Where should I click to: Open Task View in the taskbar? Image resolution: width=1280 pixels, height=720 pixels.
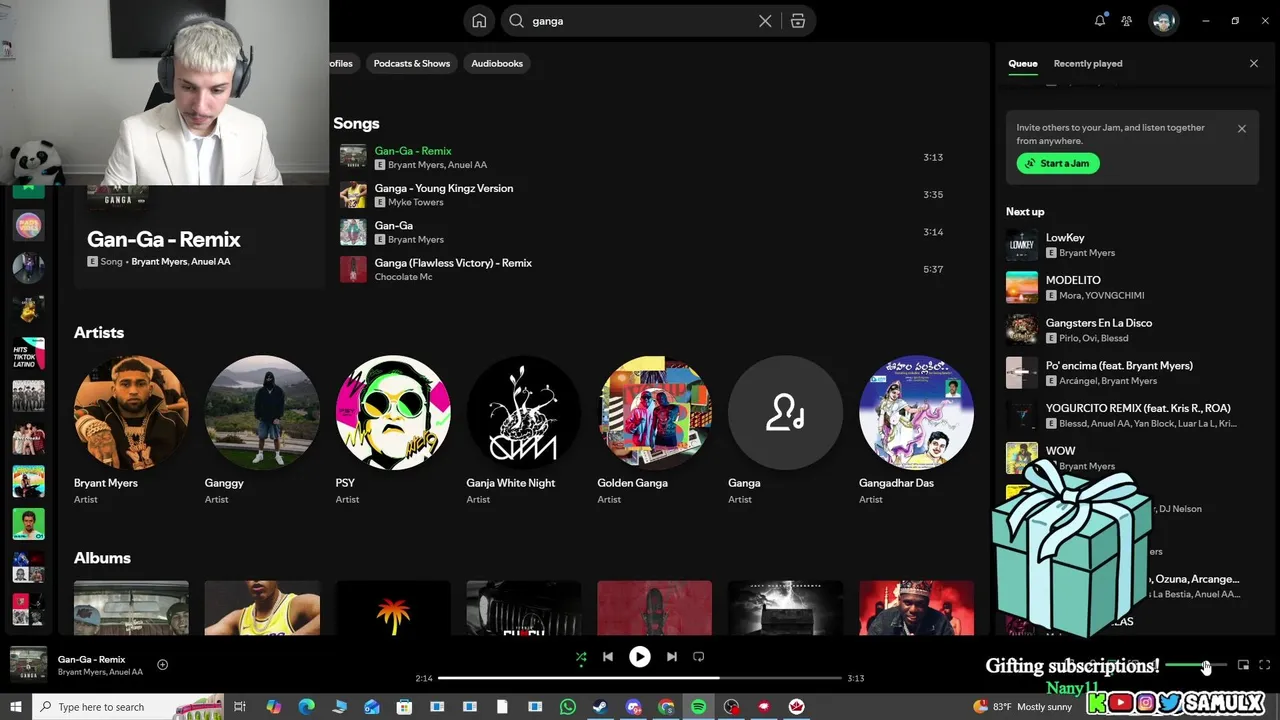240,707
